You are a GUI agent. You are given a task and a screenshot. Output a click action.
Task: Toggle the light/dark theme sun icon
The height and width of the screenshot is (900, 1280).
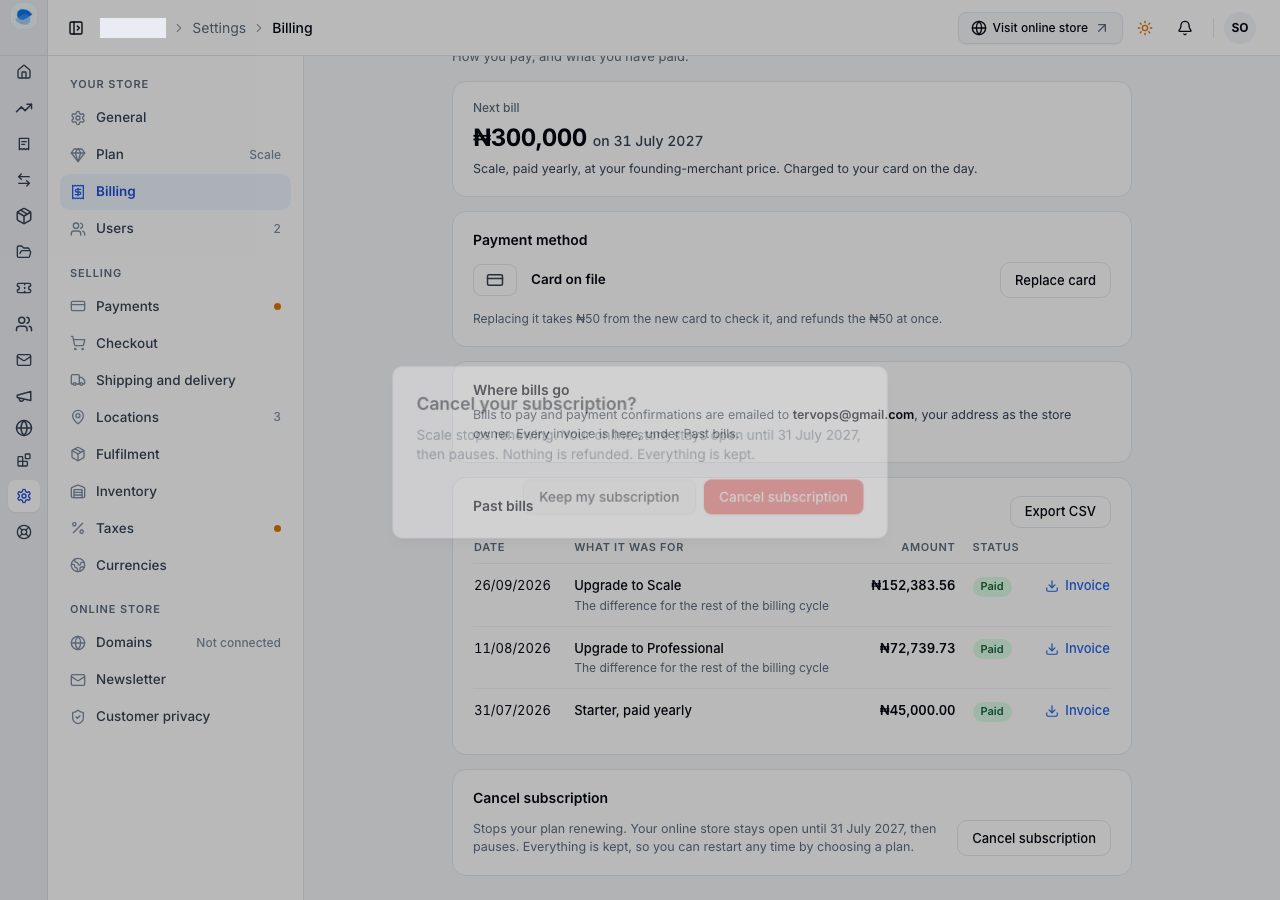(x=1145, y=28)
